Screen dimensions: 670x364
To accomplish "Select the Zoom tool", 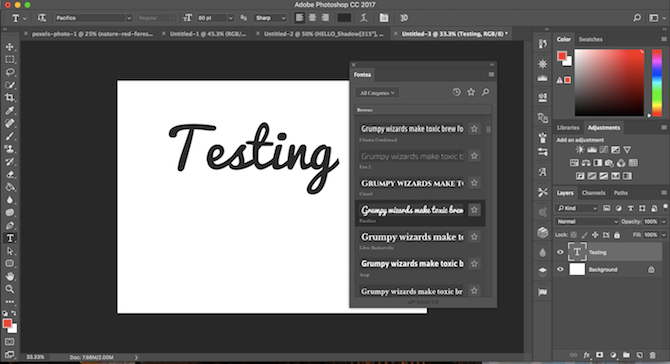I will pyautogui.click(x=10, y=289).
